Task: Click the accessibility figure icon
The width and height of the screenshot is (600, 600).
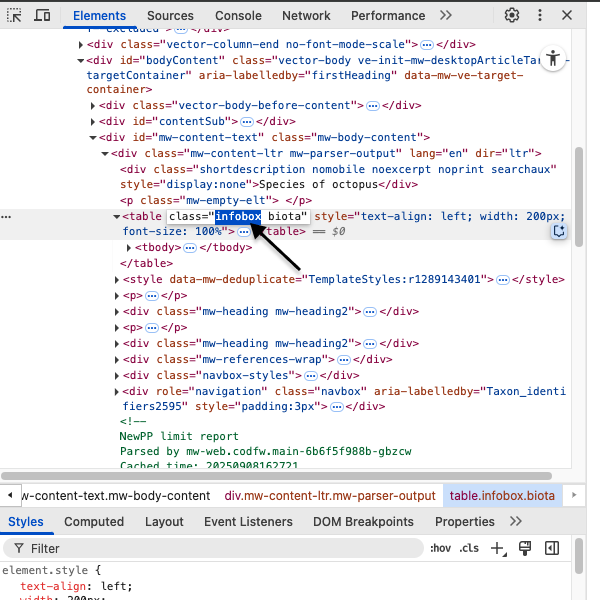Action: pyautogui.click(x=553, y=58)
